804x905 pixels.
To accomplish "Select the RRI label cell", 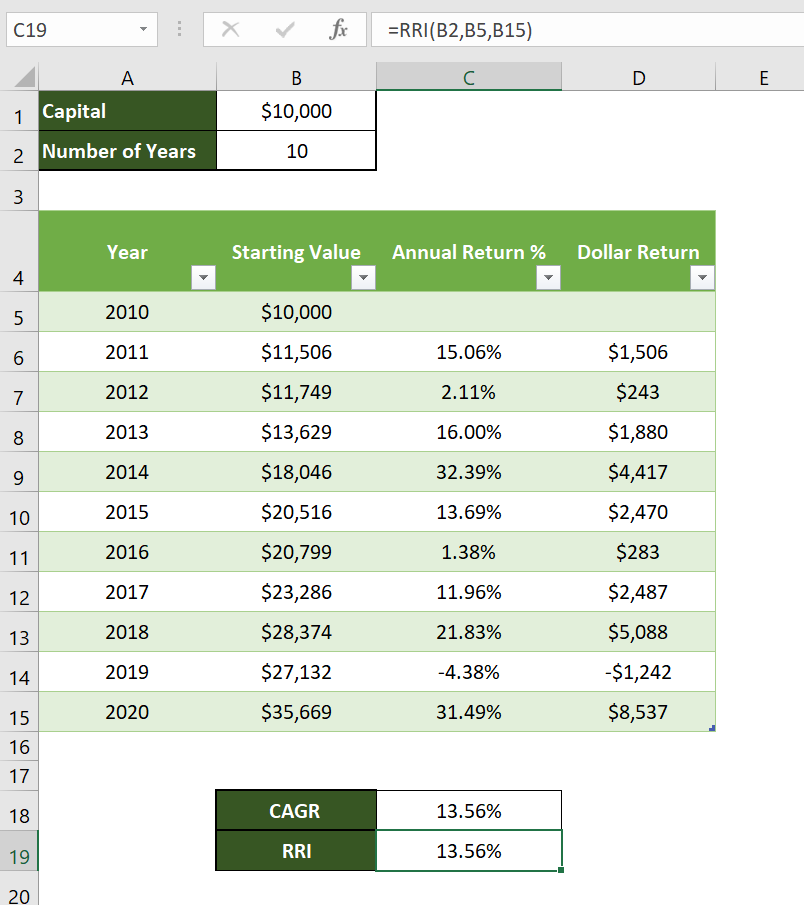I will pos(296,851).
